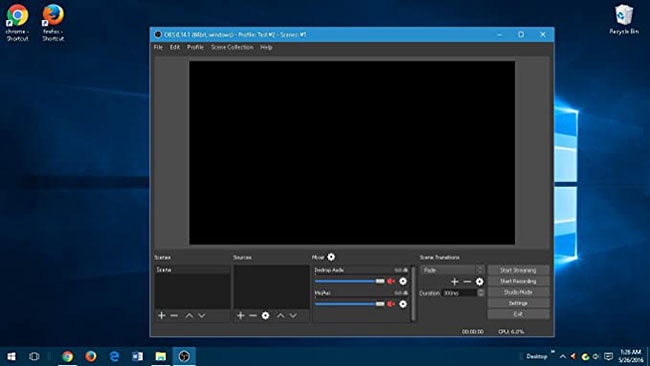Open the Edit menu
The image size is (650, 366).
(x=175, y=47)
